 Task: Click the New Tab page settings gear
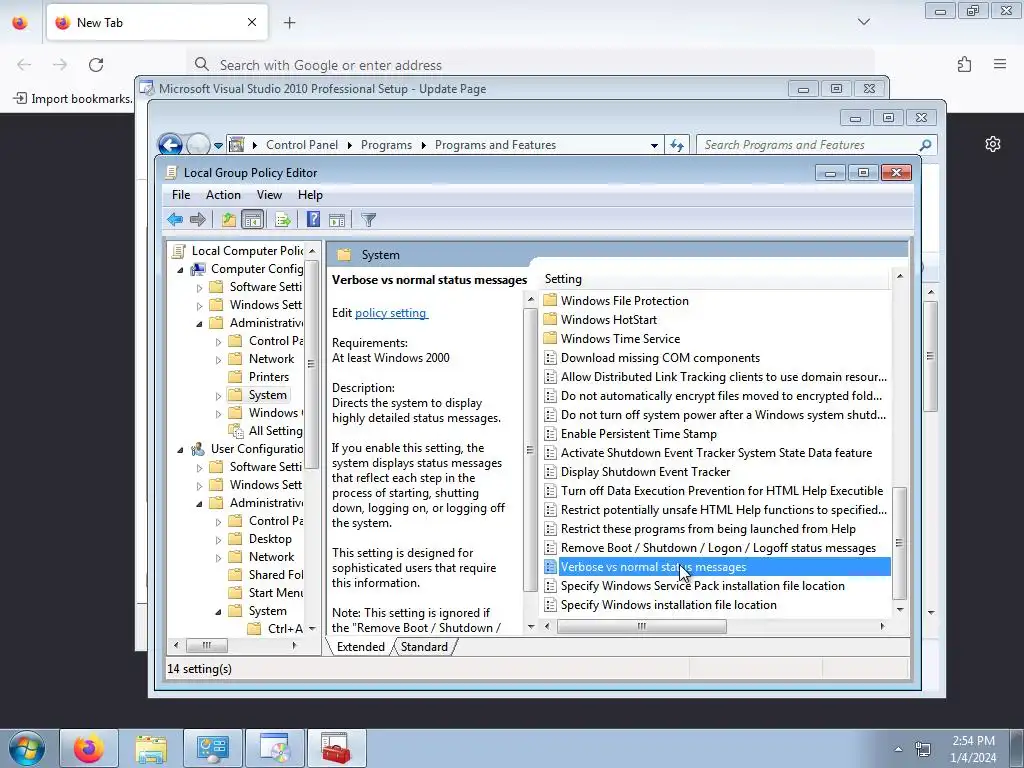pos(993,144)
